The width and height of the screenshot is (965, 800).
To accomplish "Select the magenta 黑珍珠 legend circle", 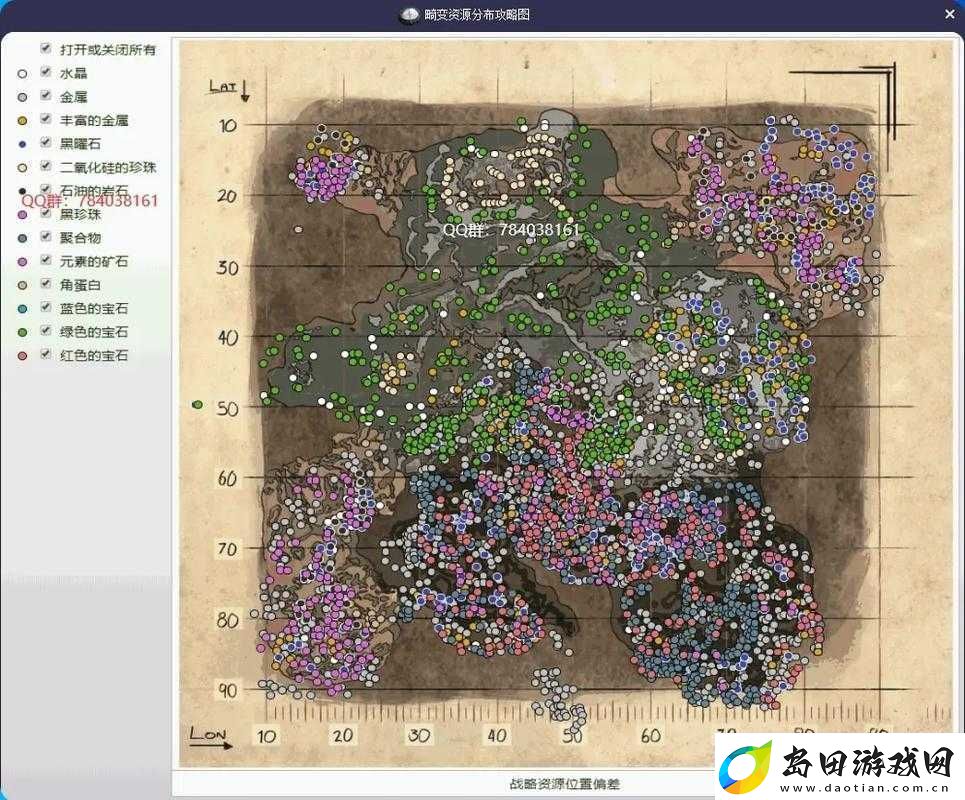I will [x=23, y=215].
